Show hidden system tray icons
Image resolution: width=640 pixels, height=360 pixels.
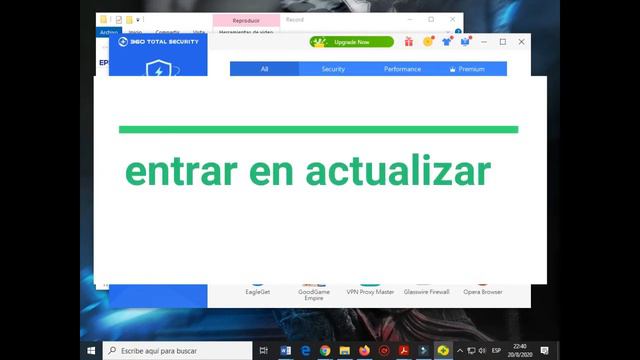[x=460, y=351]
